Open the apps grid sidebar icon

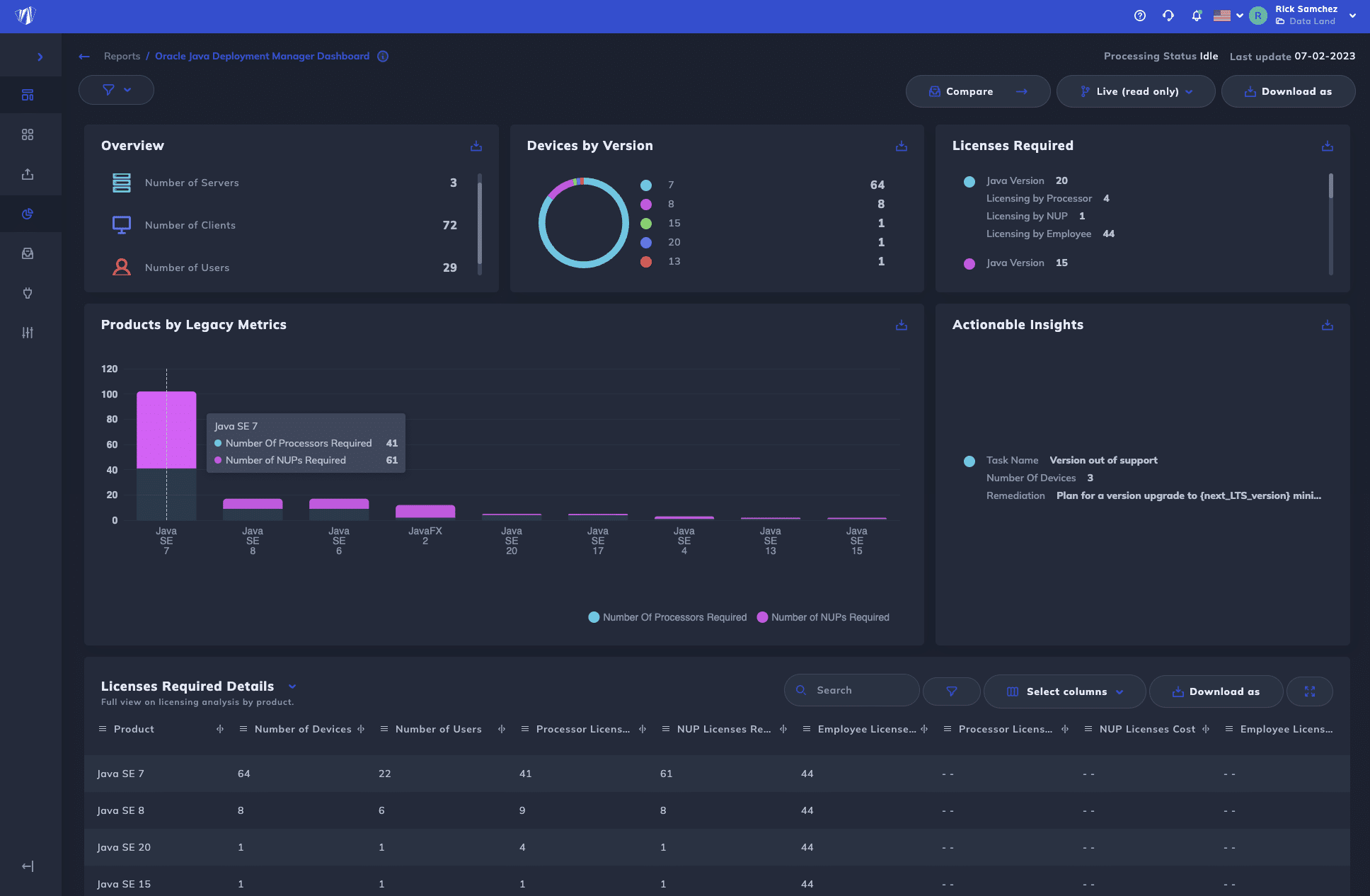pos(28,134)
